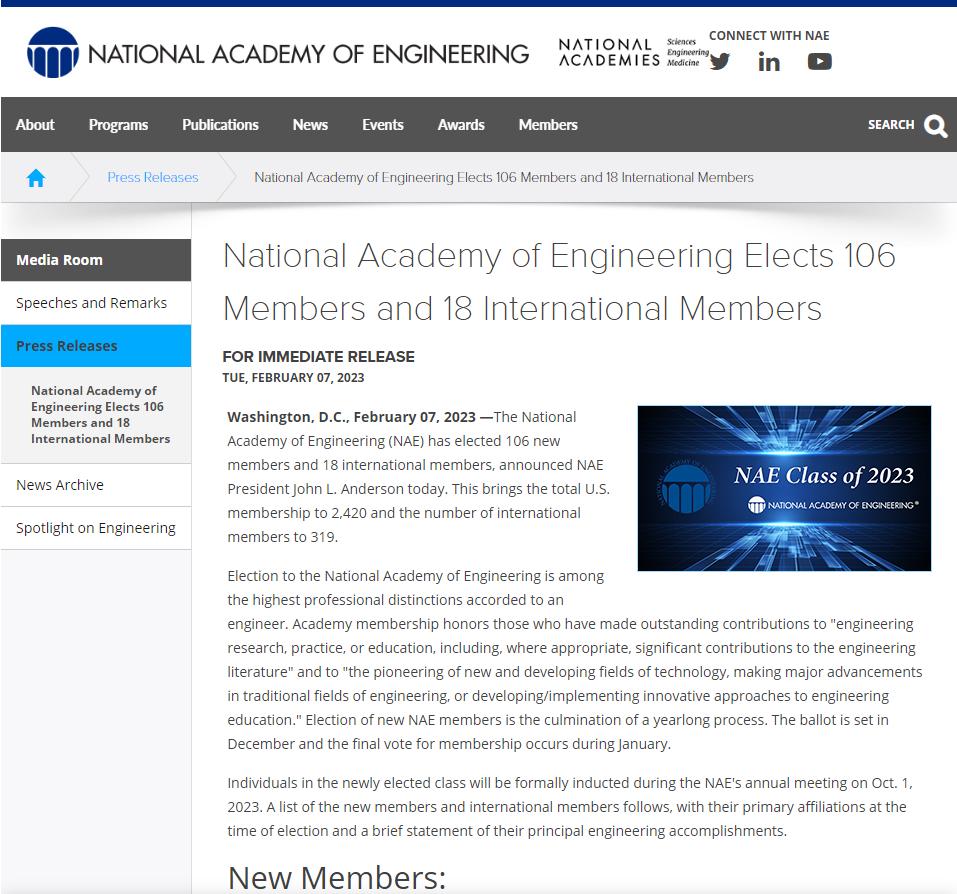The width and height of the screenshot is (957, 894).
Task: Go to the Awards section
Action: click(x=461, y=125)
